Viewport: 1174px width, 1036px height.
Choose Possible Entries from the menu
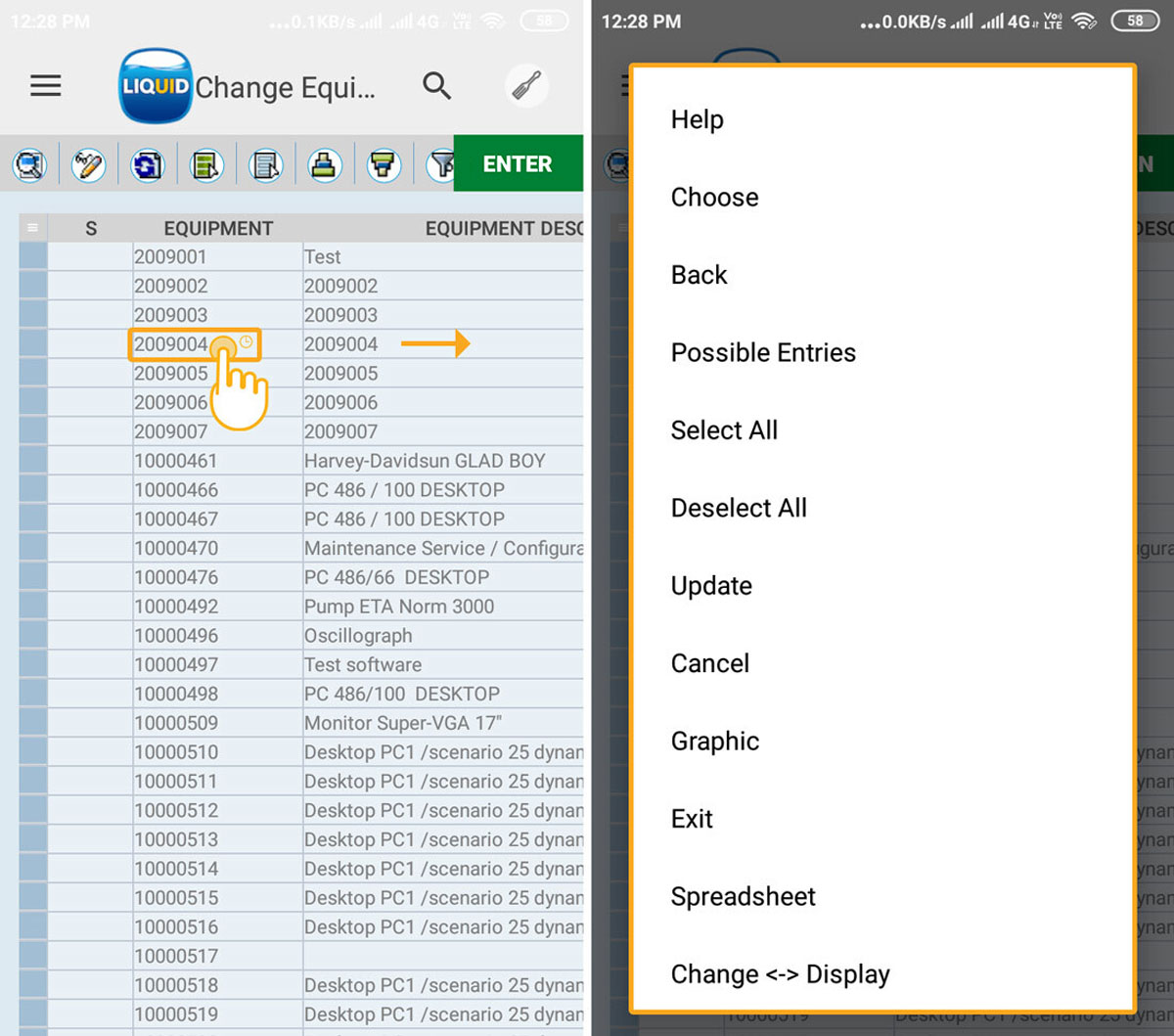coord(763,352)
